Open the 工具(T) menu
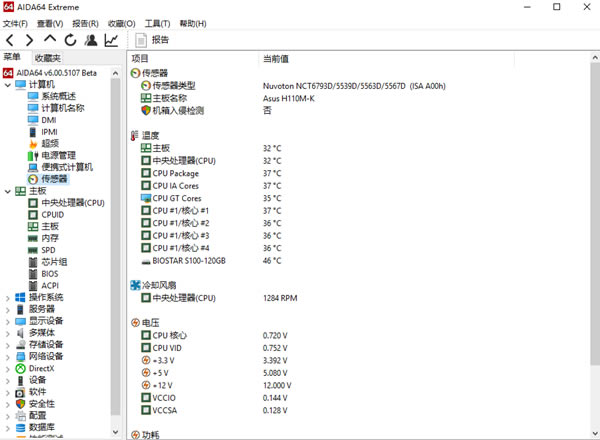600x440 pixels. coord(156,23)
